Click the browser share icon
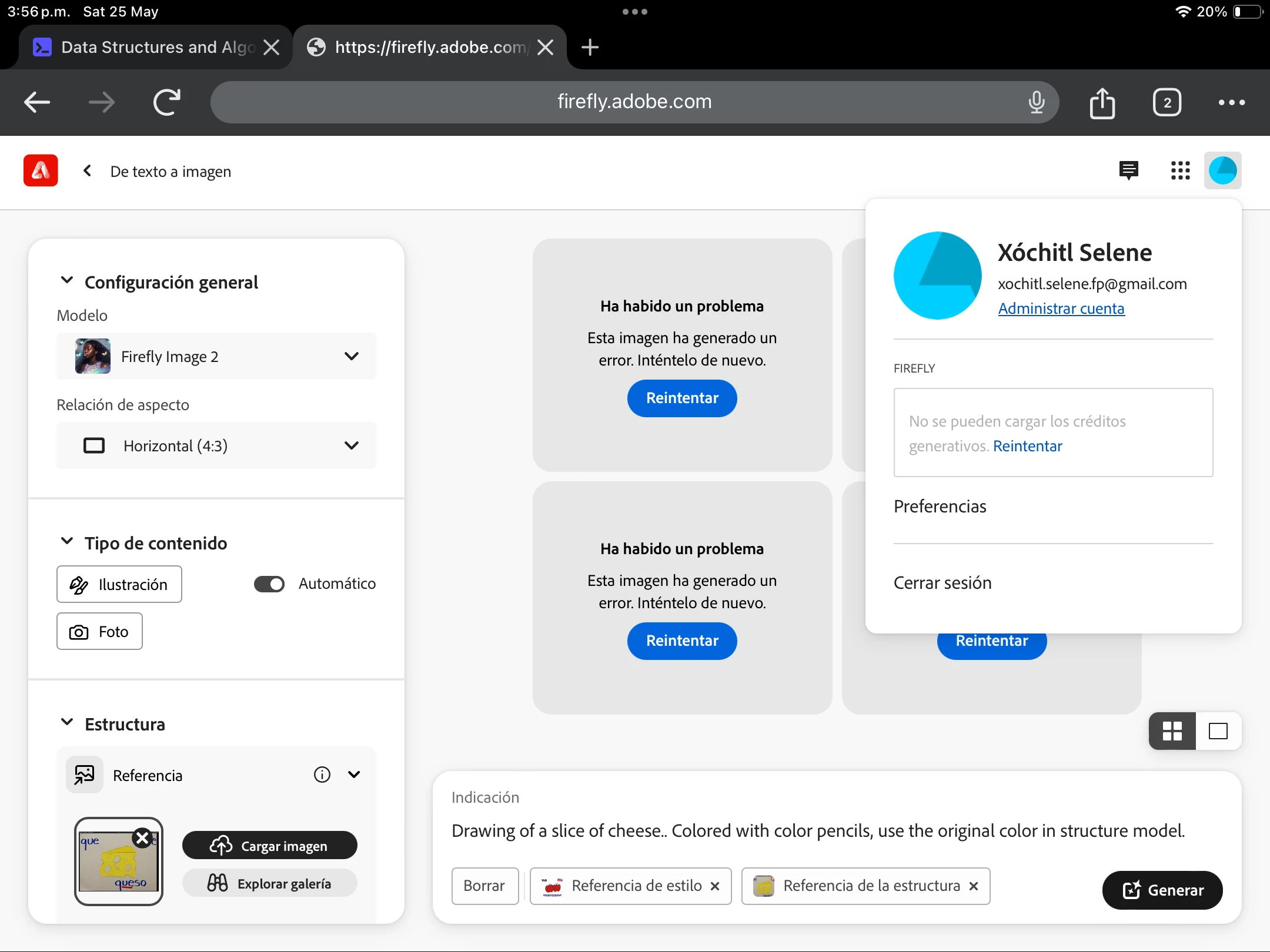Screen dimensions: 1270x952 [x=1102, y=103]
